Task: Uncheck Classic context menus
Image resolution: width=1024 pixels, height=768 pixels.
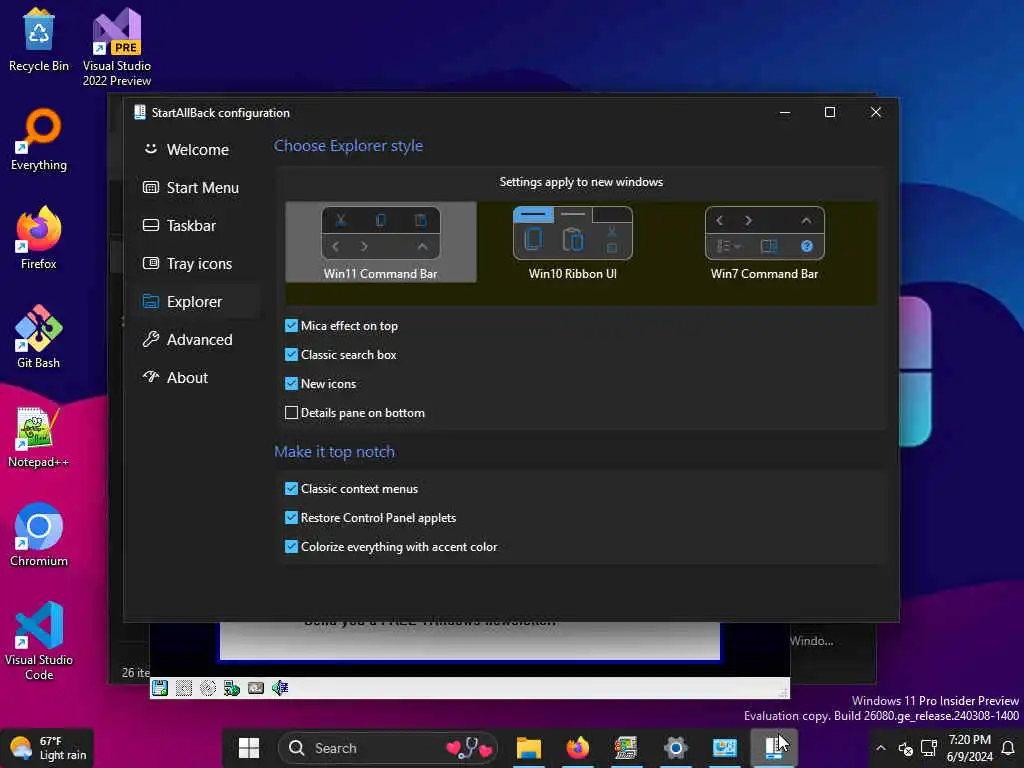Action: (x=291, y=488)
